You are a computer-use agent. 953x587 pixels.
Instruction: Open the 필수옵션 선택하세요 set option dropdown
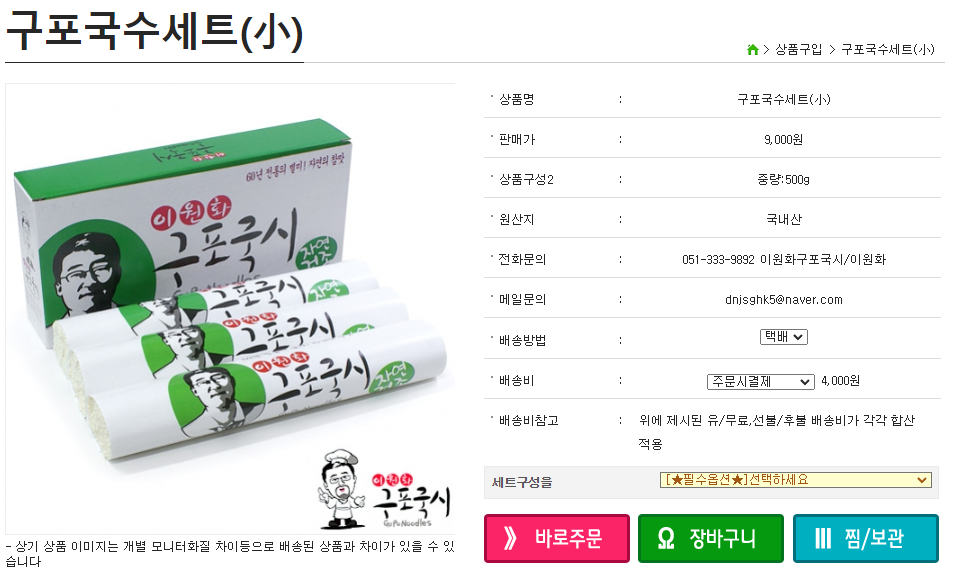796,480
